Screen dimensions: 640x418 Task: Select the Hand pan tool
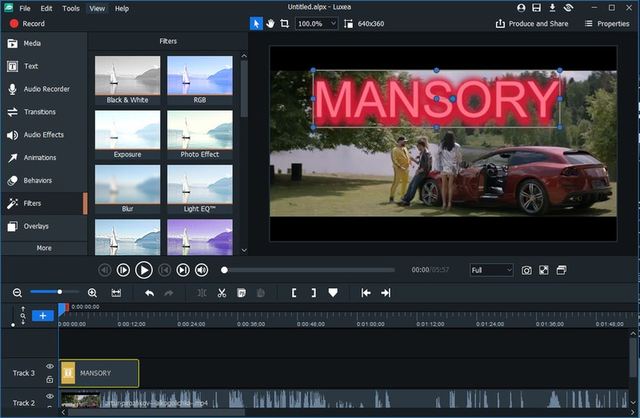(x=271, y=23)
